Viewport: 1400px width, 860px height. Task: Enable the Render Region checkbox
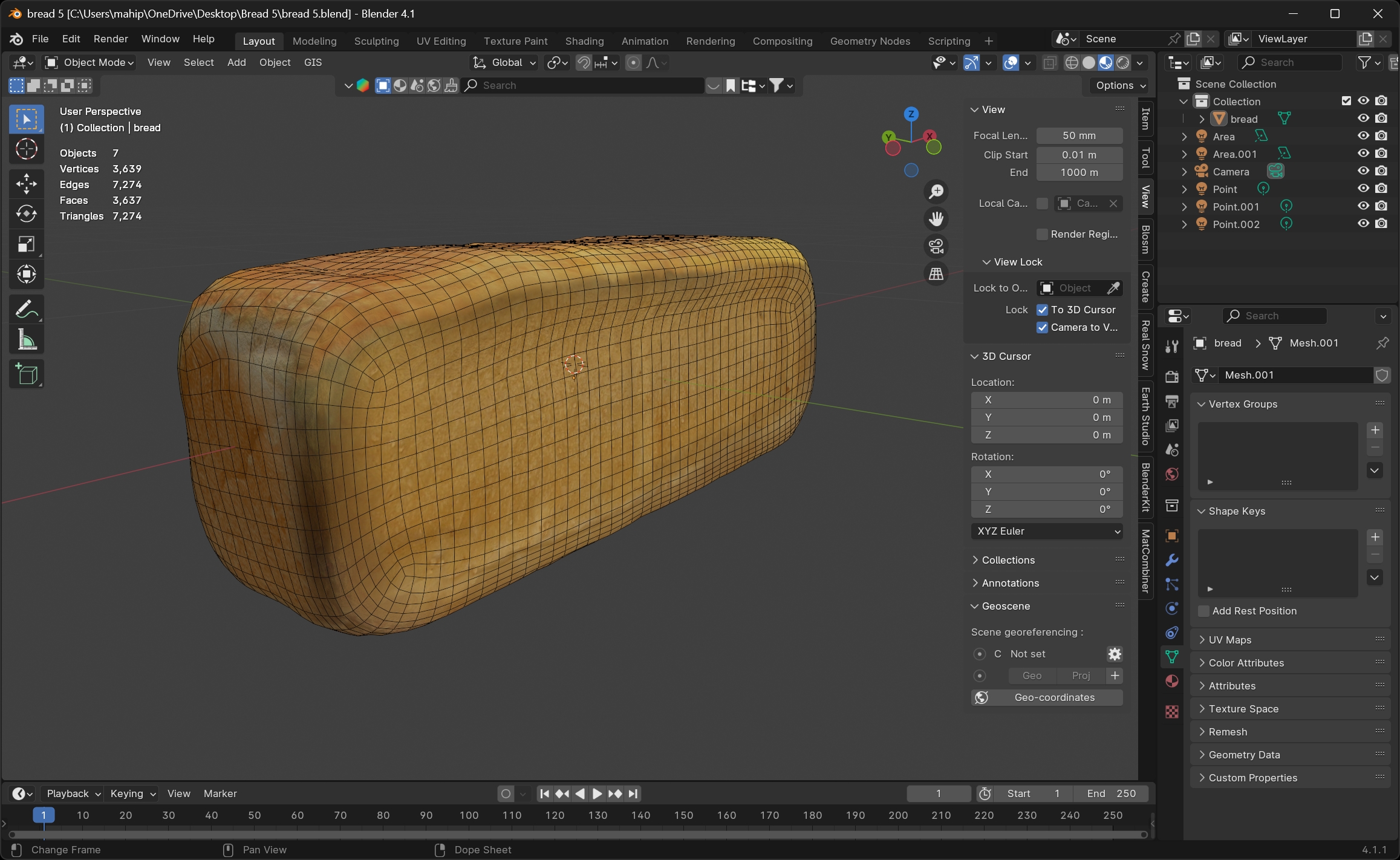1042,234
